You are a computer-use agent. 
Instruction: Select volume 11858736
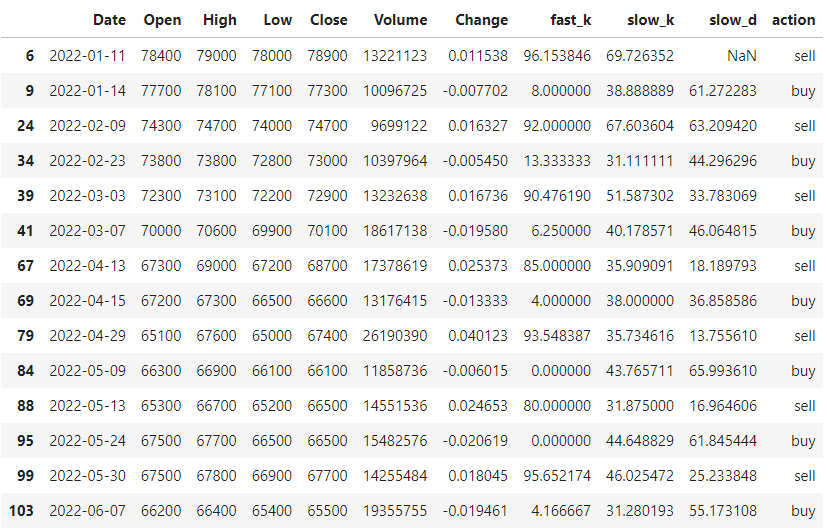(395, 370)
